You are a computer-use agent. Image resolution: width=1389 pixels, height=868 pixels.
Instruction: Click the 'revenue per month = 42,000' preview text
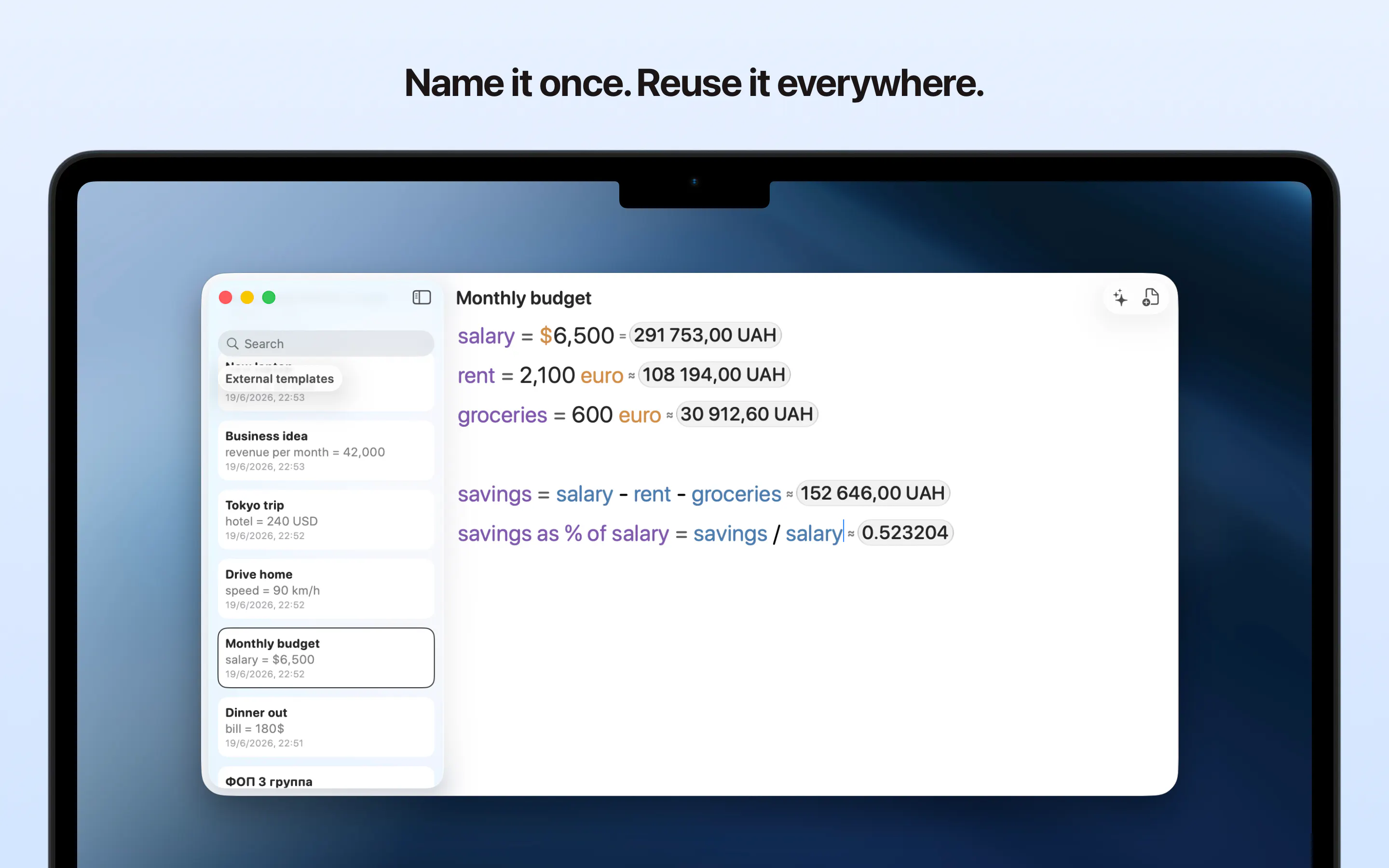[x=305, y=452]
